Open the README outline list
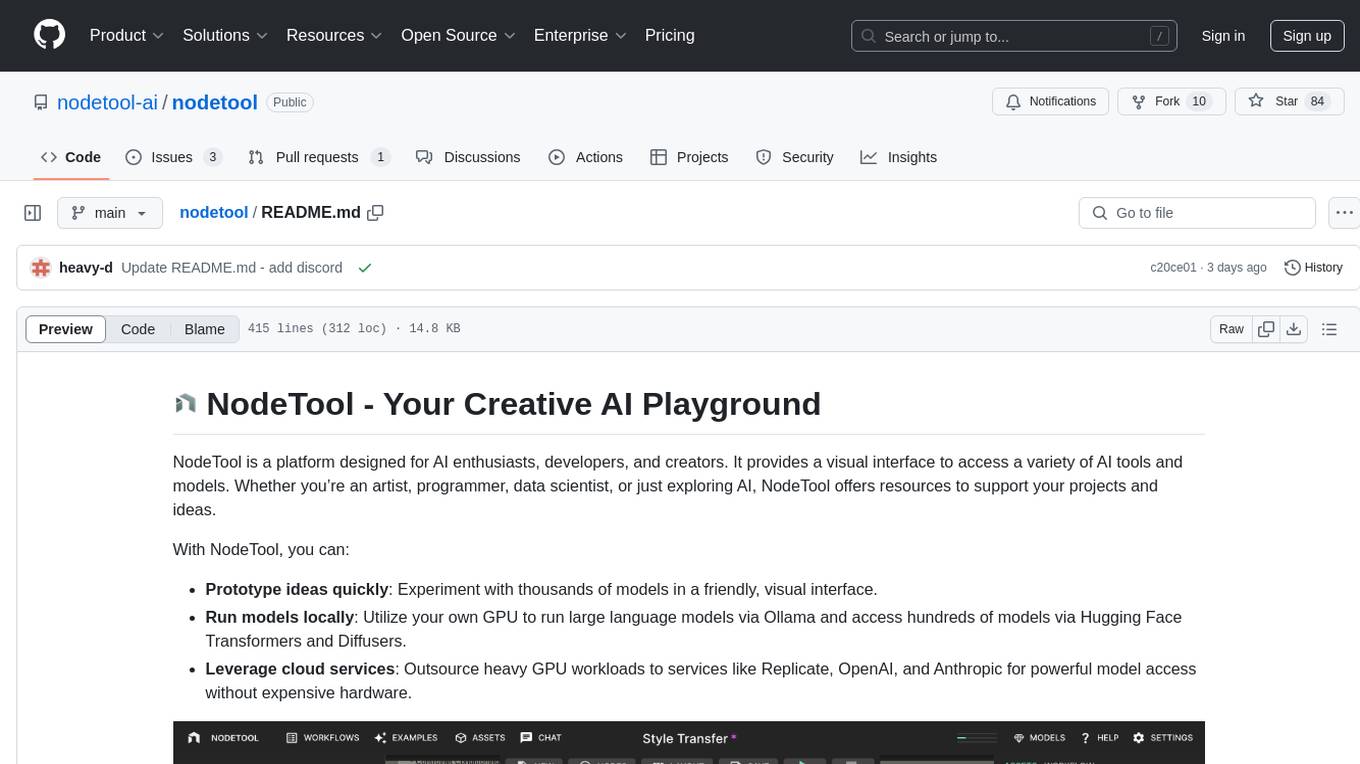The image size is (1360, 764). point(1329,329)
